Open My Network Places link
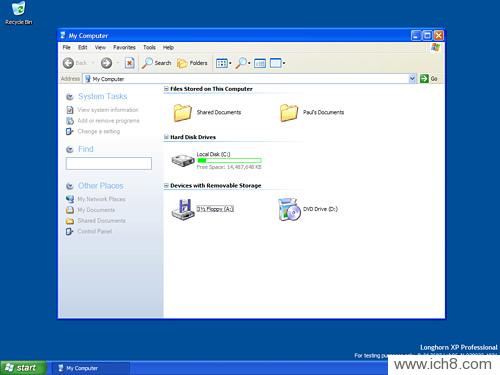Image resolution: width=500 pixels, height=375 pixels. [x=101, y=199]
